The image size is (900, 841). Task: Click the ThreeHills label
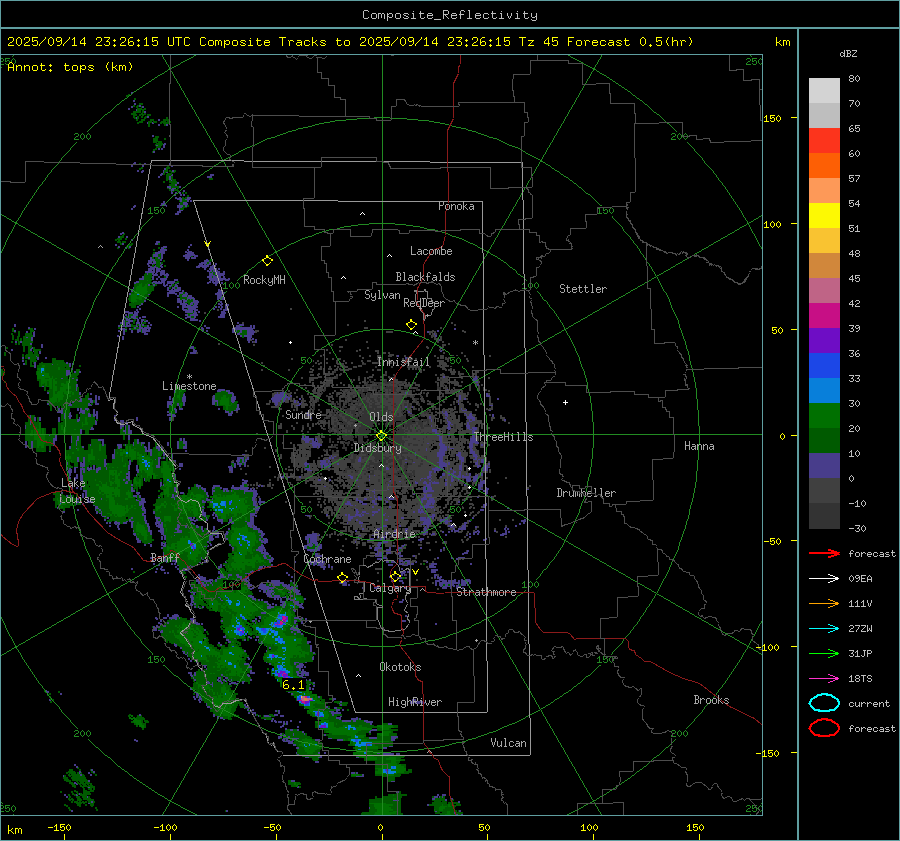coord(503,437)
